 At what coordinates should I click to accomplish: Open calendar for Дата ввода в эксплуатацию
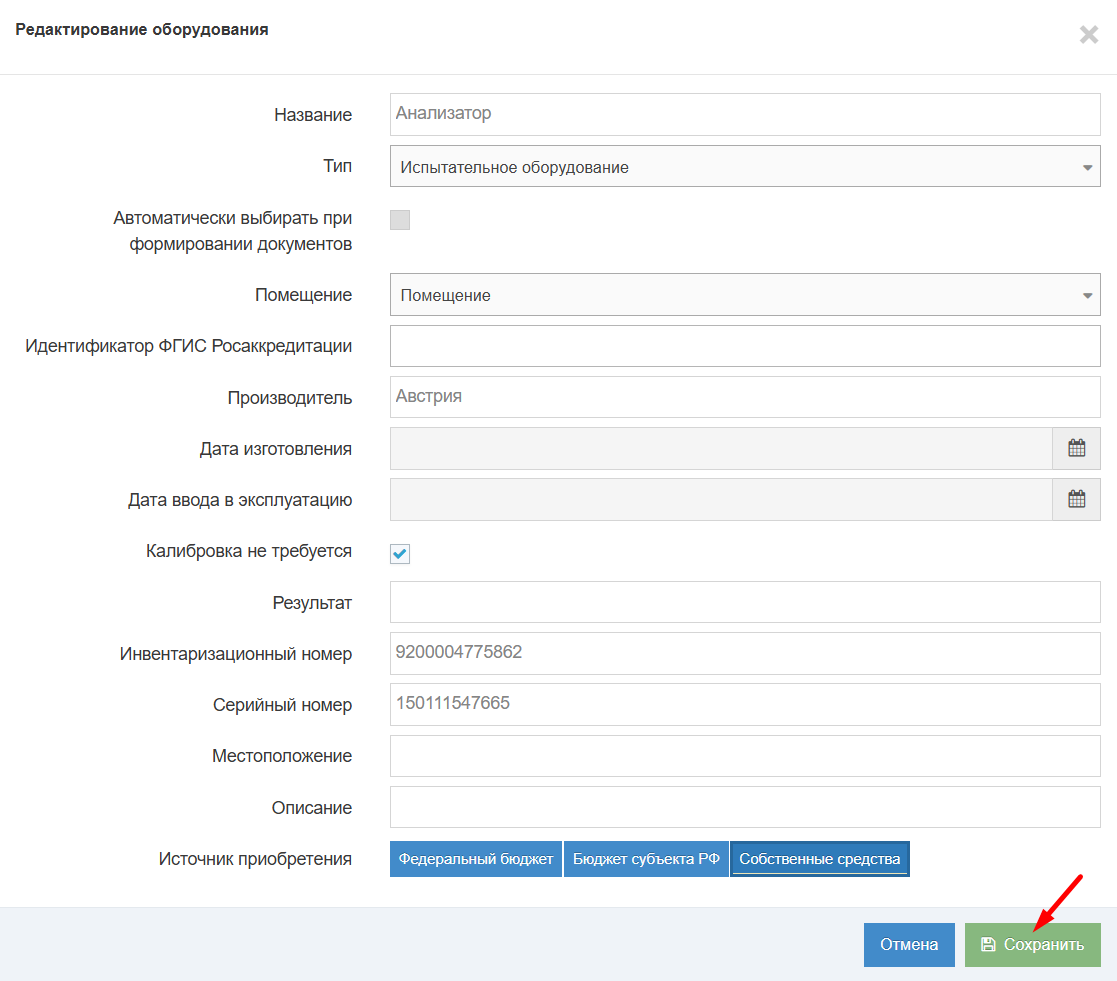[1076, 499]
